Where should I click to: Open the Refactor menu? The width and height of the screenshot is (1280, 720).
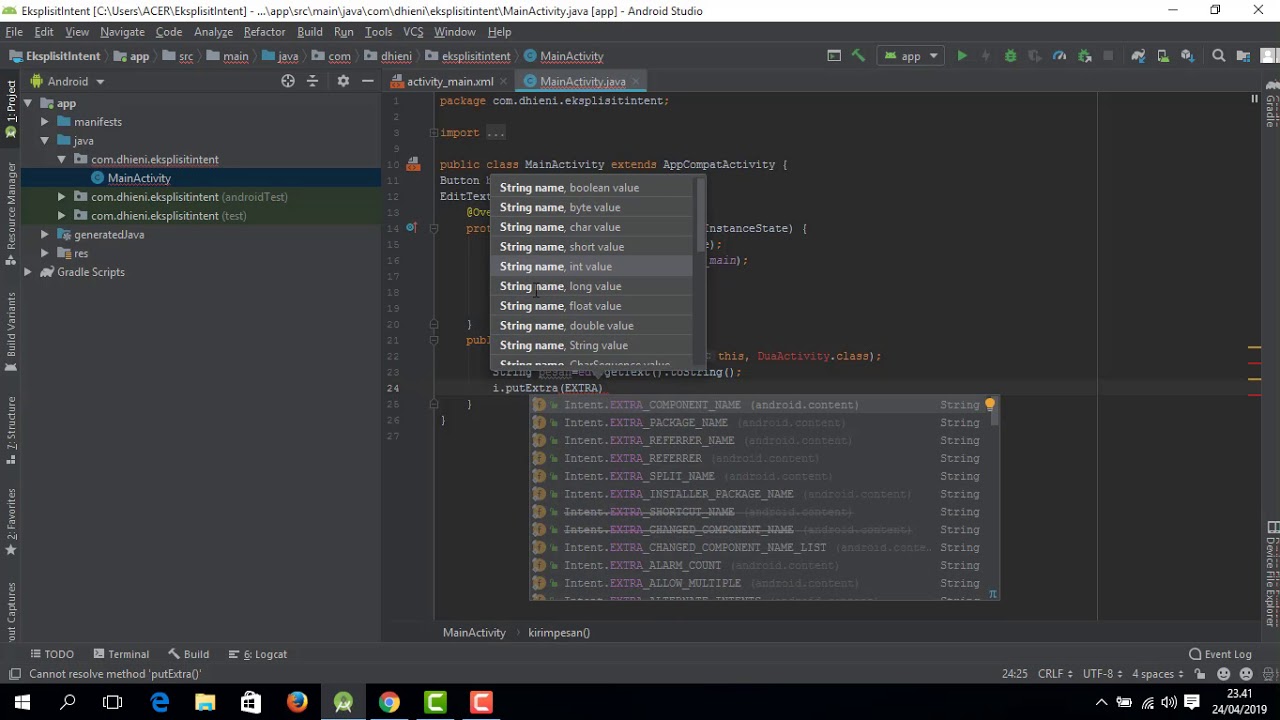(x=264, y=32)
